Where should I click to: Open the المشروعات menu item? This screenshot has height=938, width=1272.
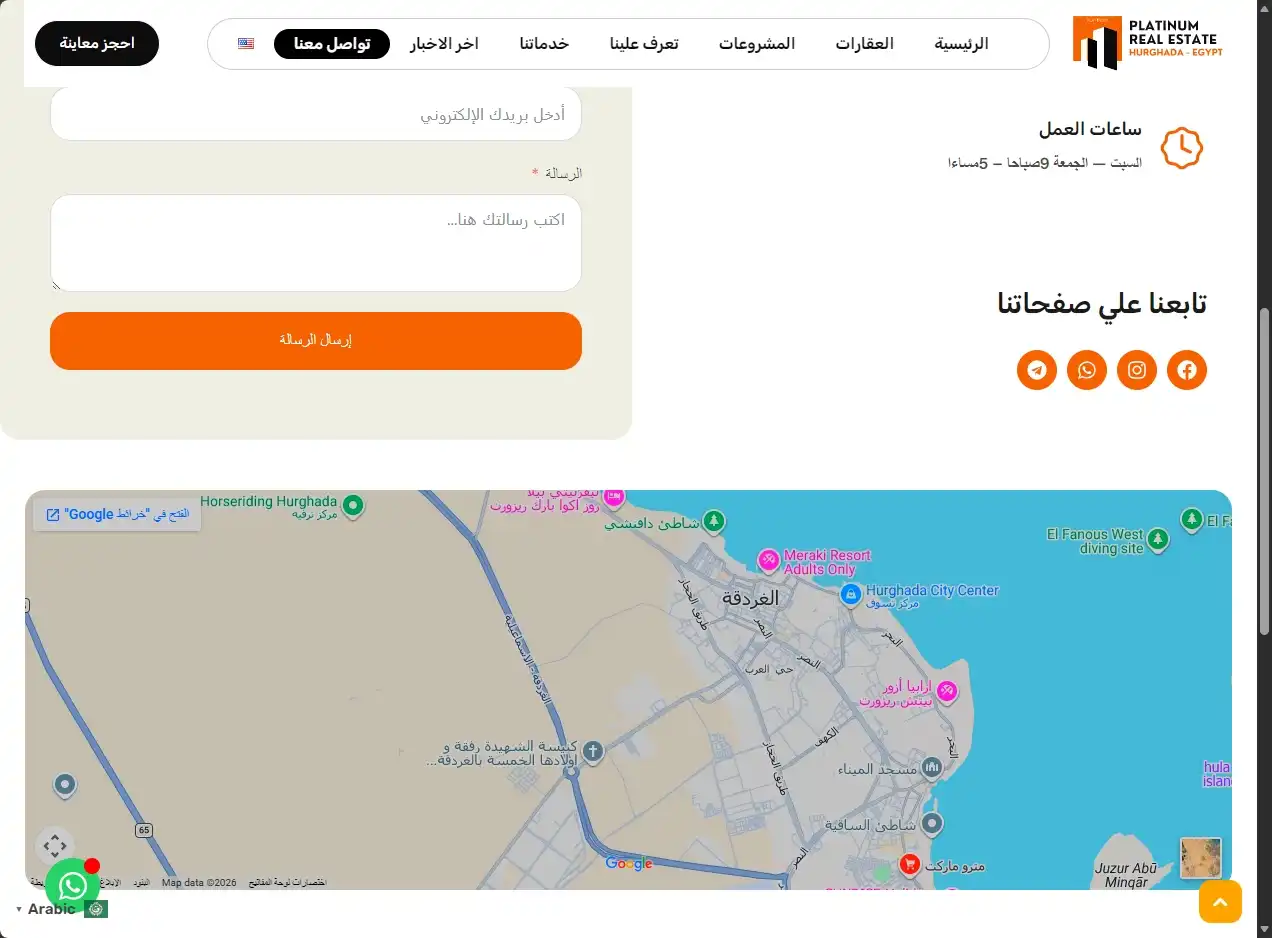coord(757,44)
